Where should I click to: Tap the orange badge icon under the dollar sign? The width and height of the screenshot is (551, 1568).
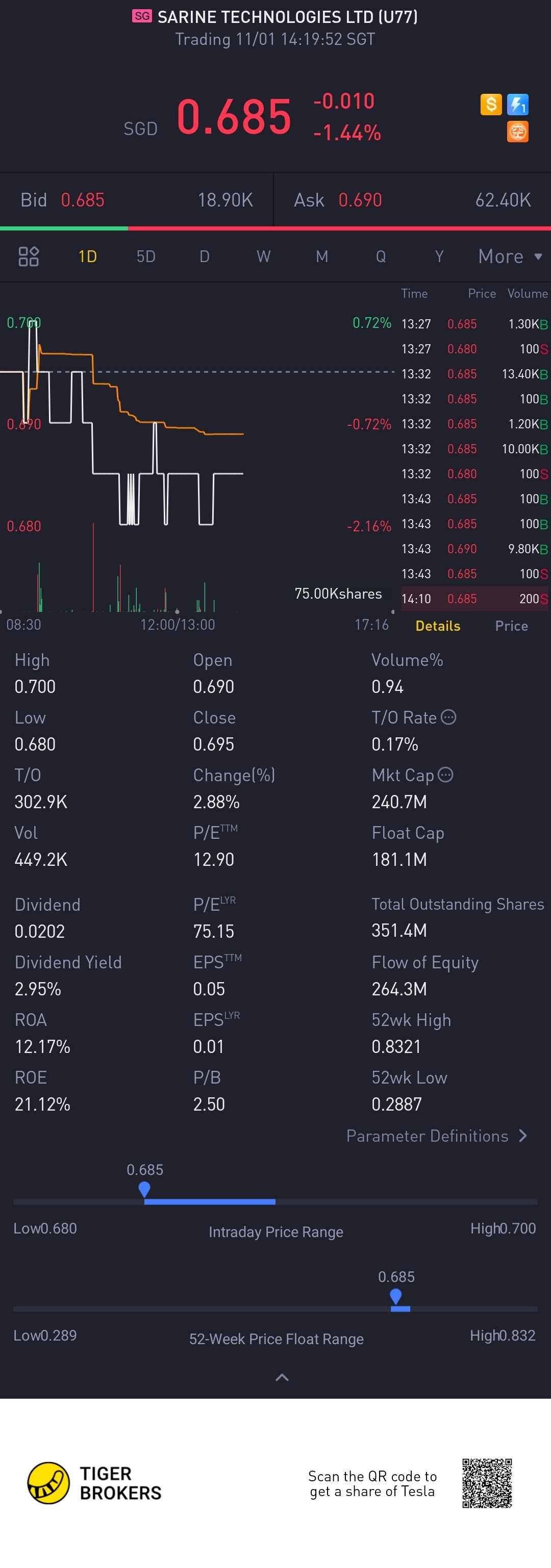point(517,132)
